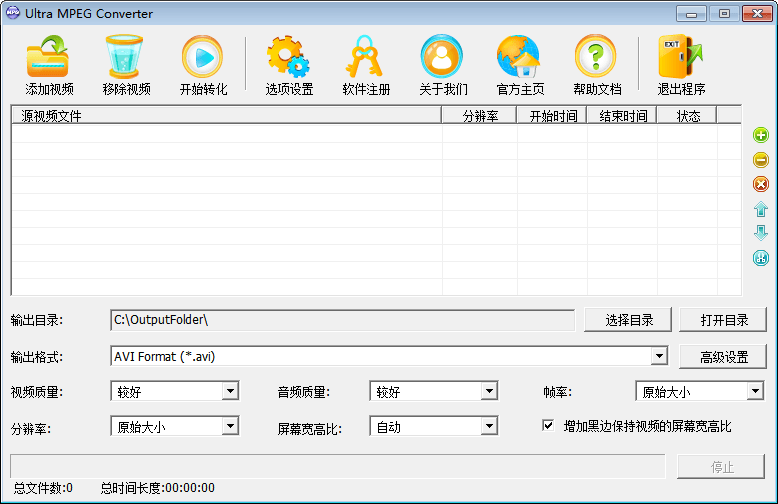Click the 输出目录: label

tap(37, 320)
